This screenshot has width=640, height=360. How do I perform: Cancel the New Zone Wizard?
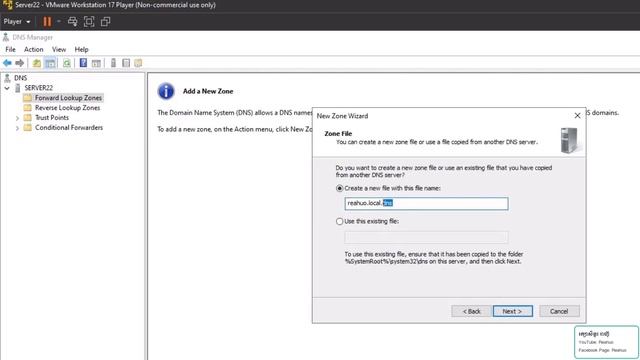pos(559,311)
